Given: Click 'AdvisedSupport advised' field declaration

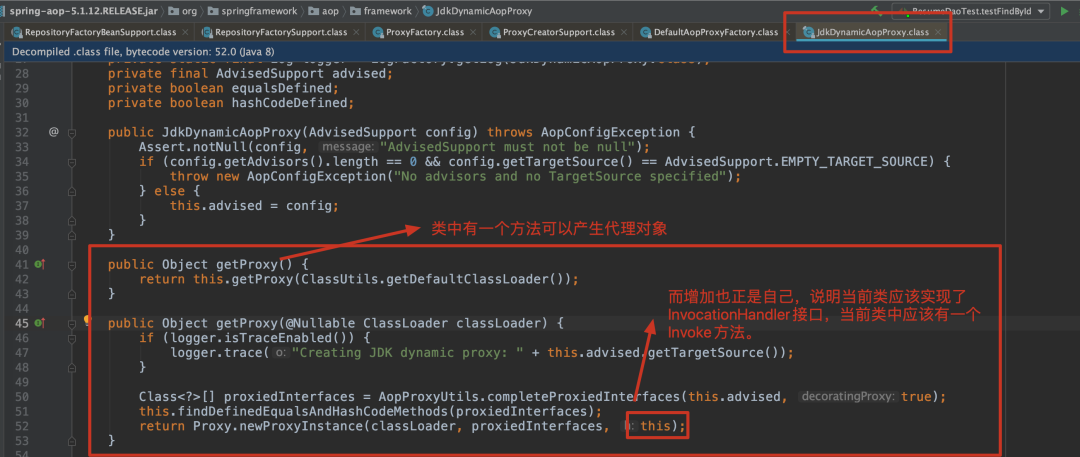Looking at the screenshot, I should point(304,74).
